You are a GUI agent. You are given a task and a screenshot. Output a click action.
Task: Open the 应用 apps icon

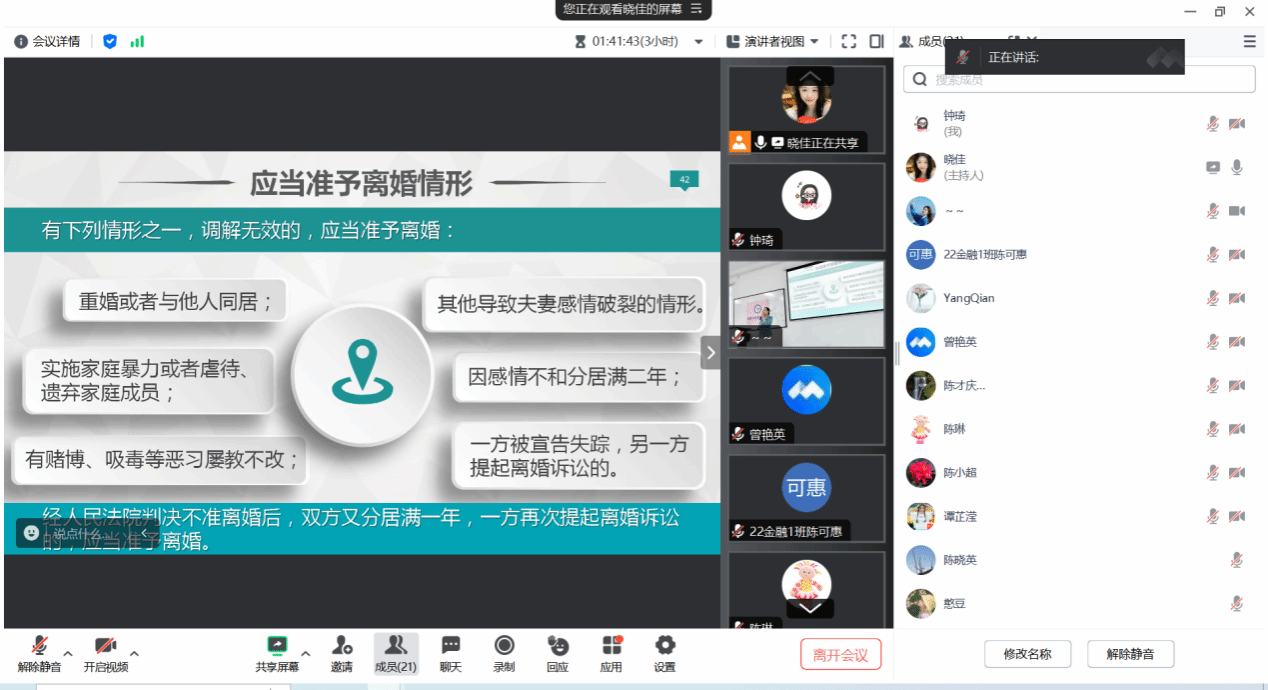tap(611, 646)
